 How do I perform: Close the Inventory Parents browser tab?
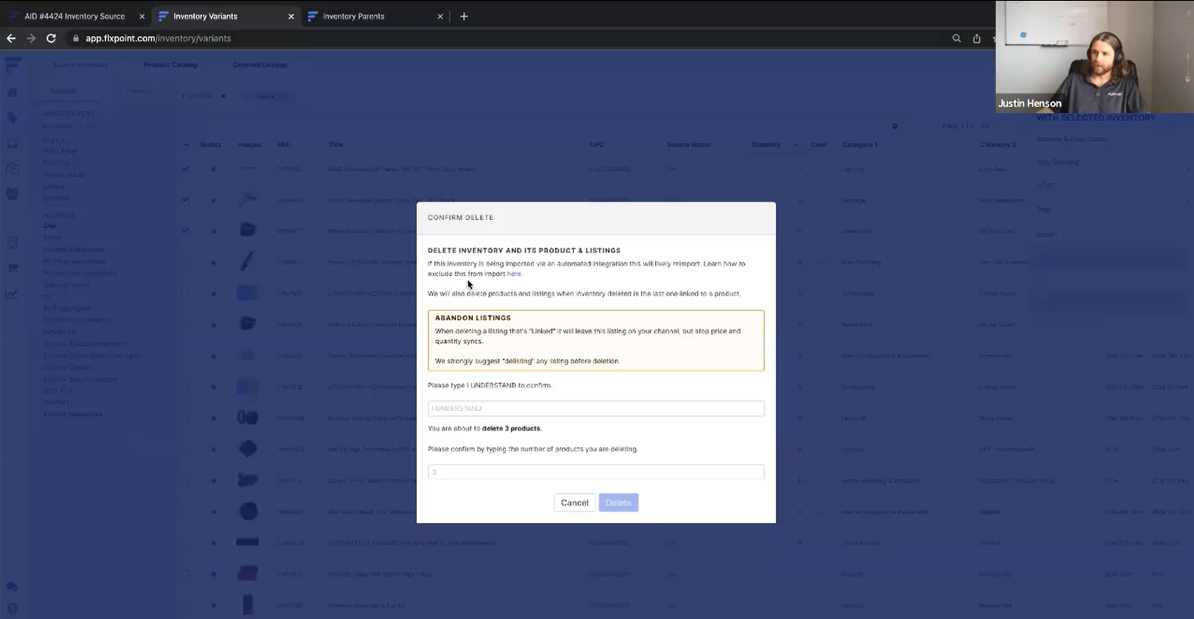[439, 16]
